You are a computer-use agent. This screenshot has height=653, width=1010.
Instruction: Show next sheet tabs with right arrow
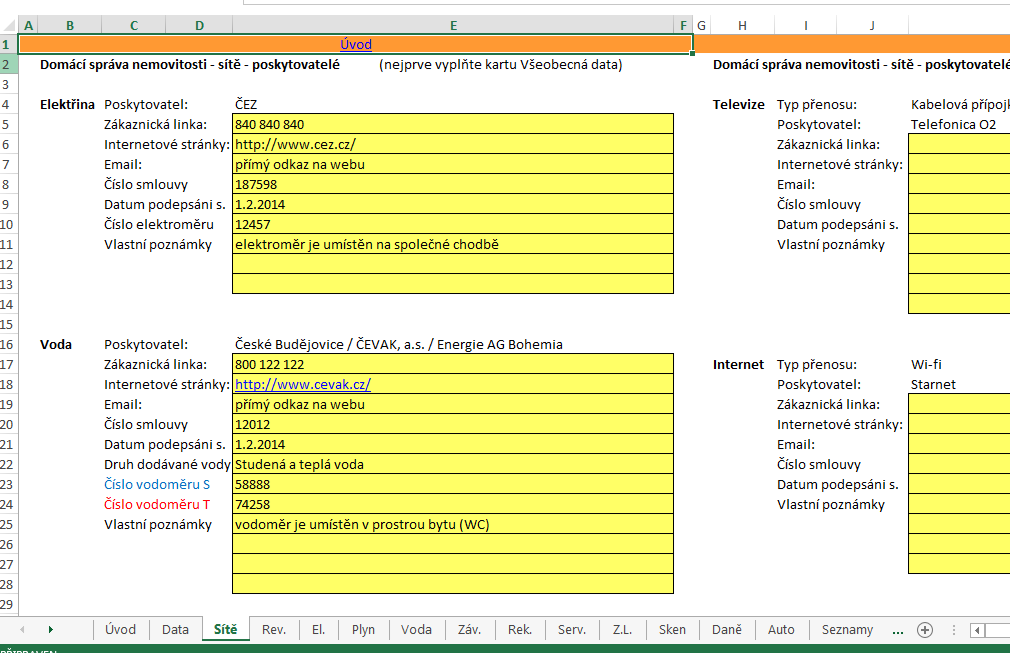pyautogui.click(x=50, y=630)
